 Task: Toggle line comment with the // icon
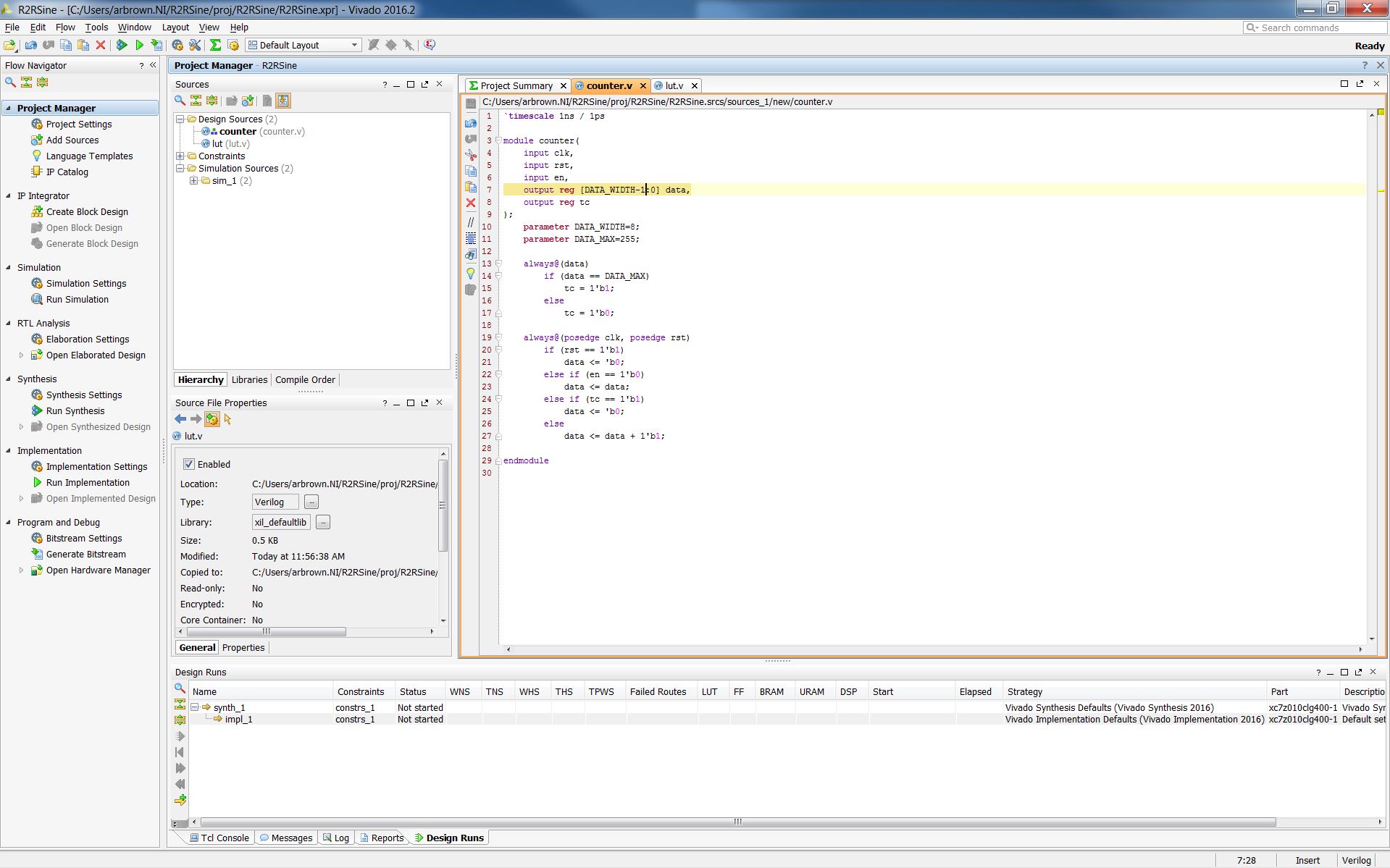pyautogui.click(x=471, y=222)
